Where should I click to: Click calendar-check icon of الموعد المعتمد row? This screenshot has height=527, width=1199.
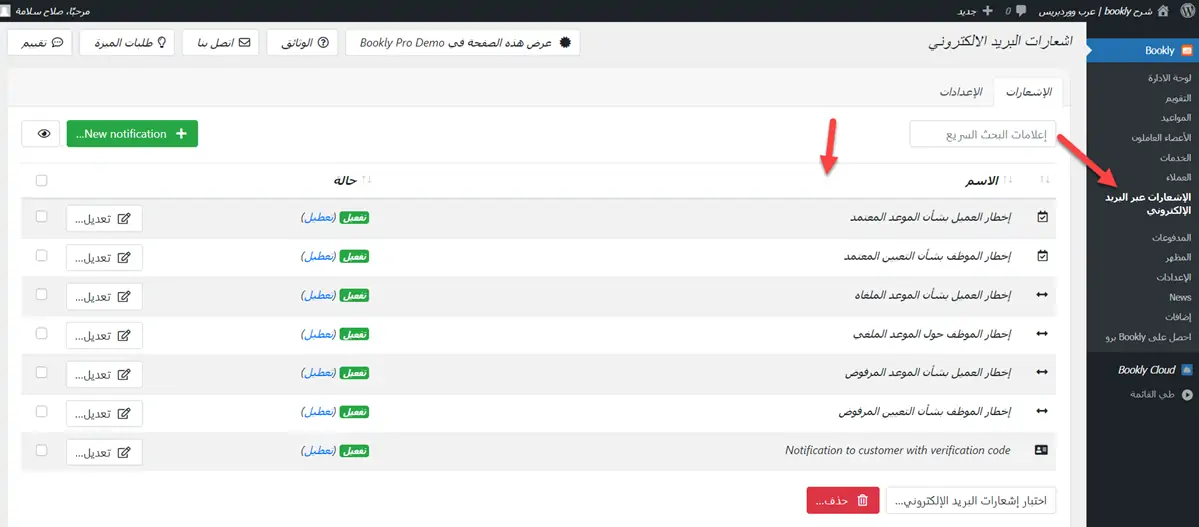(1041, 217)
